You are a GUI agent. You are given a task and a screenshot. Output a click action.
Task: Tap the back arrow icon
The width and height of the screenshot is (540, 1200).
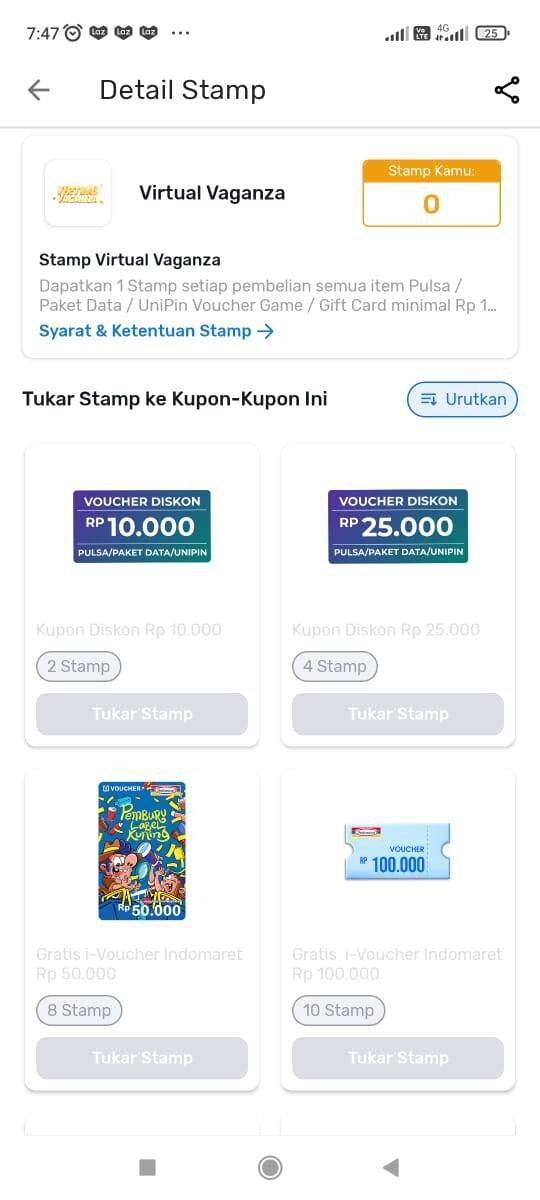point(38,90)
